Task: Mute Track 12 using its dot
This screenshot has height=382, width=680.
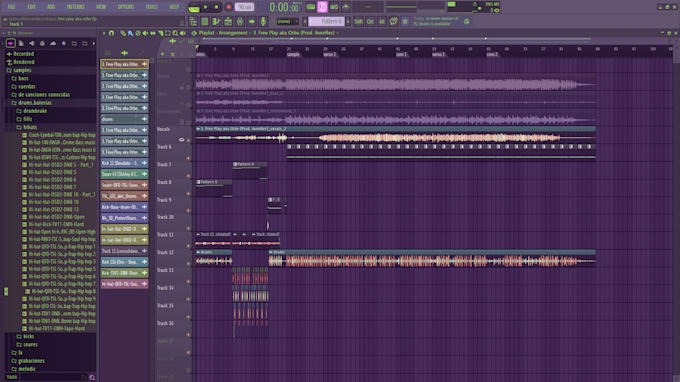Action: [x=188, y=264]
